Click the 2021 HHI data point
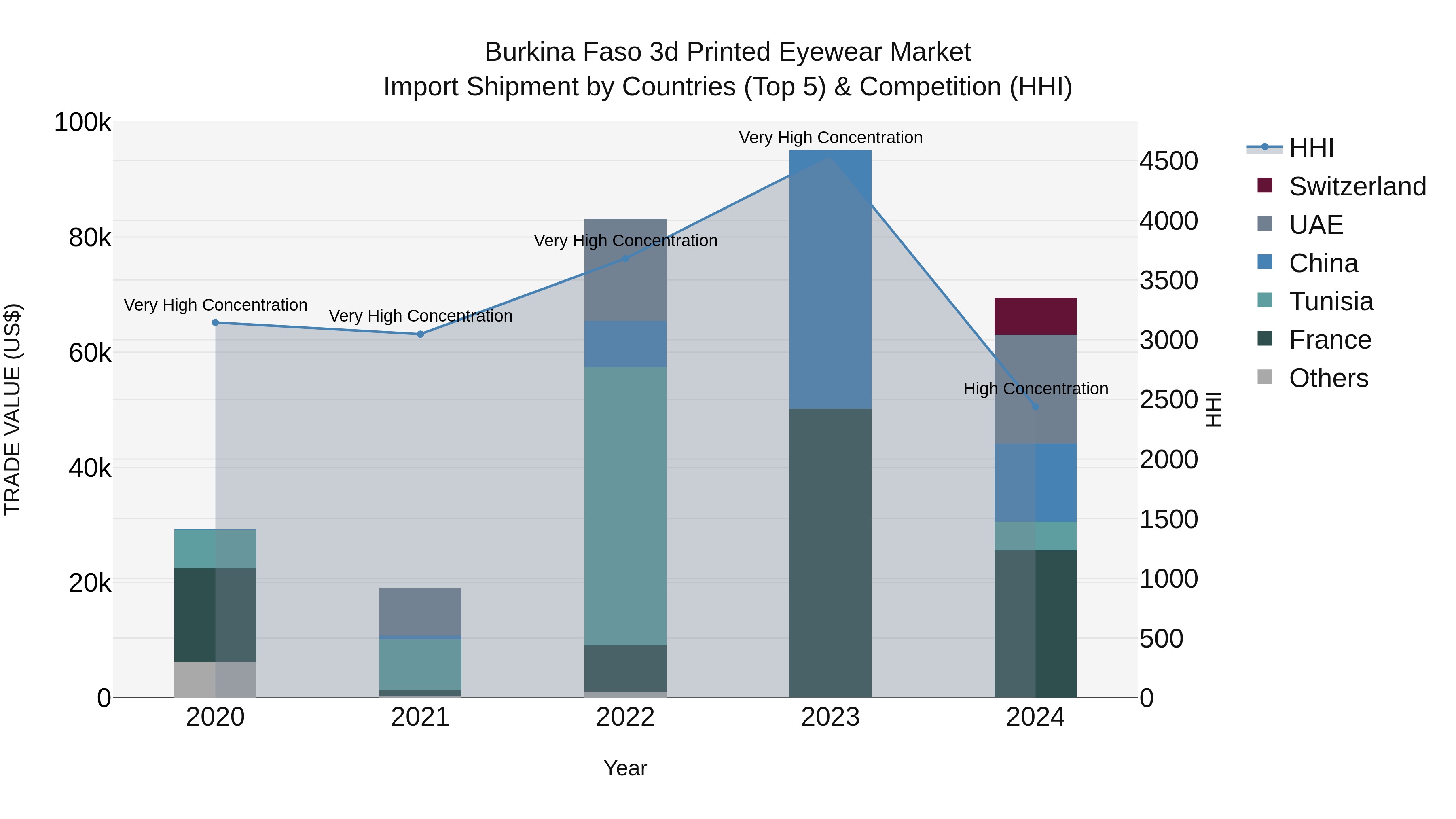Image resolution: width=1456 pixels, height=819 pixels. tap(421, 334)
